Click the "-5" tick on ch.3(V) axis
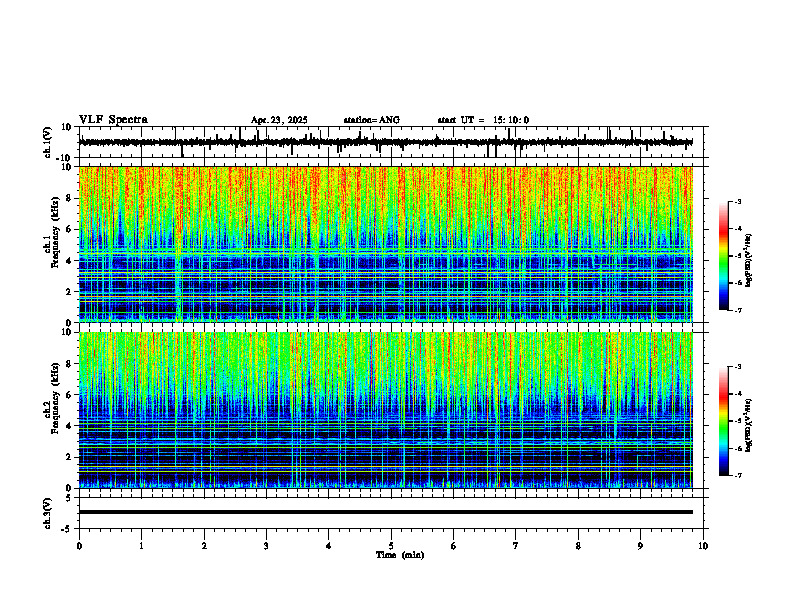This screenshot has height=612, width=792. (67, 529)
